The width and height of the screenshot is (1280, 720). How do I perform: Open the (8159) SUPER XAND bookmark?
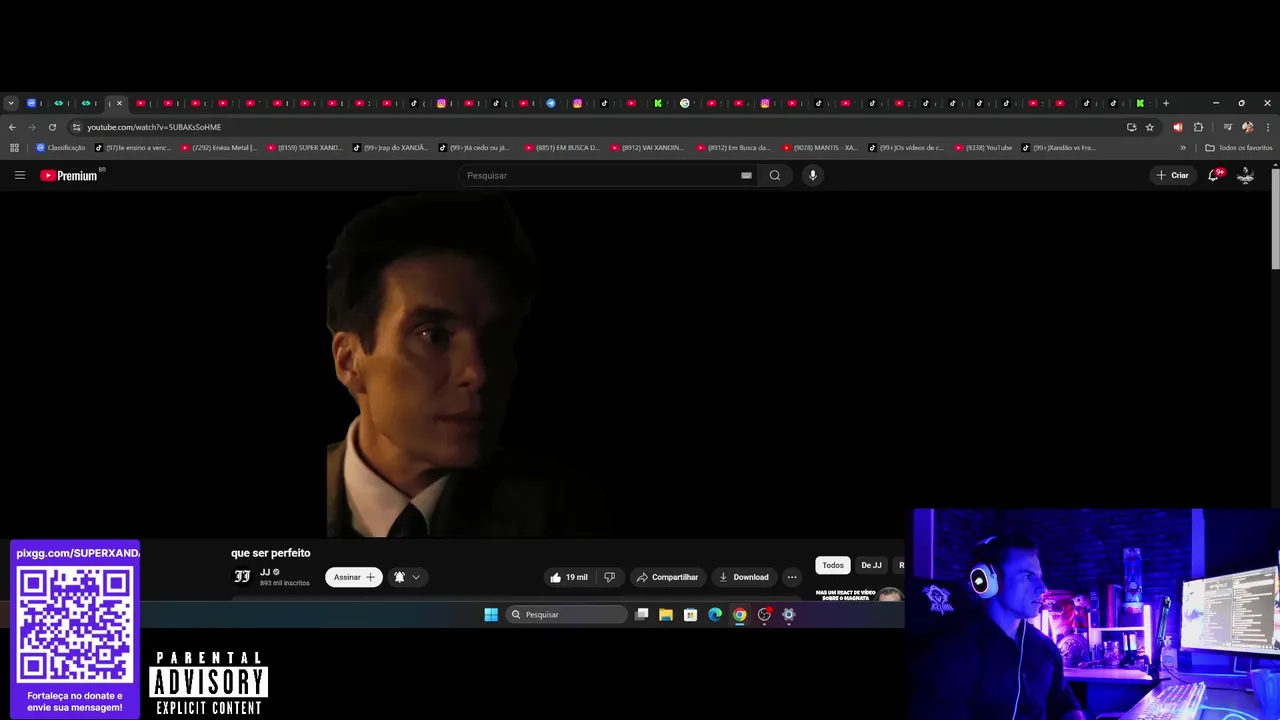tap(305, 148)
